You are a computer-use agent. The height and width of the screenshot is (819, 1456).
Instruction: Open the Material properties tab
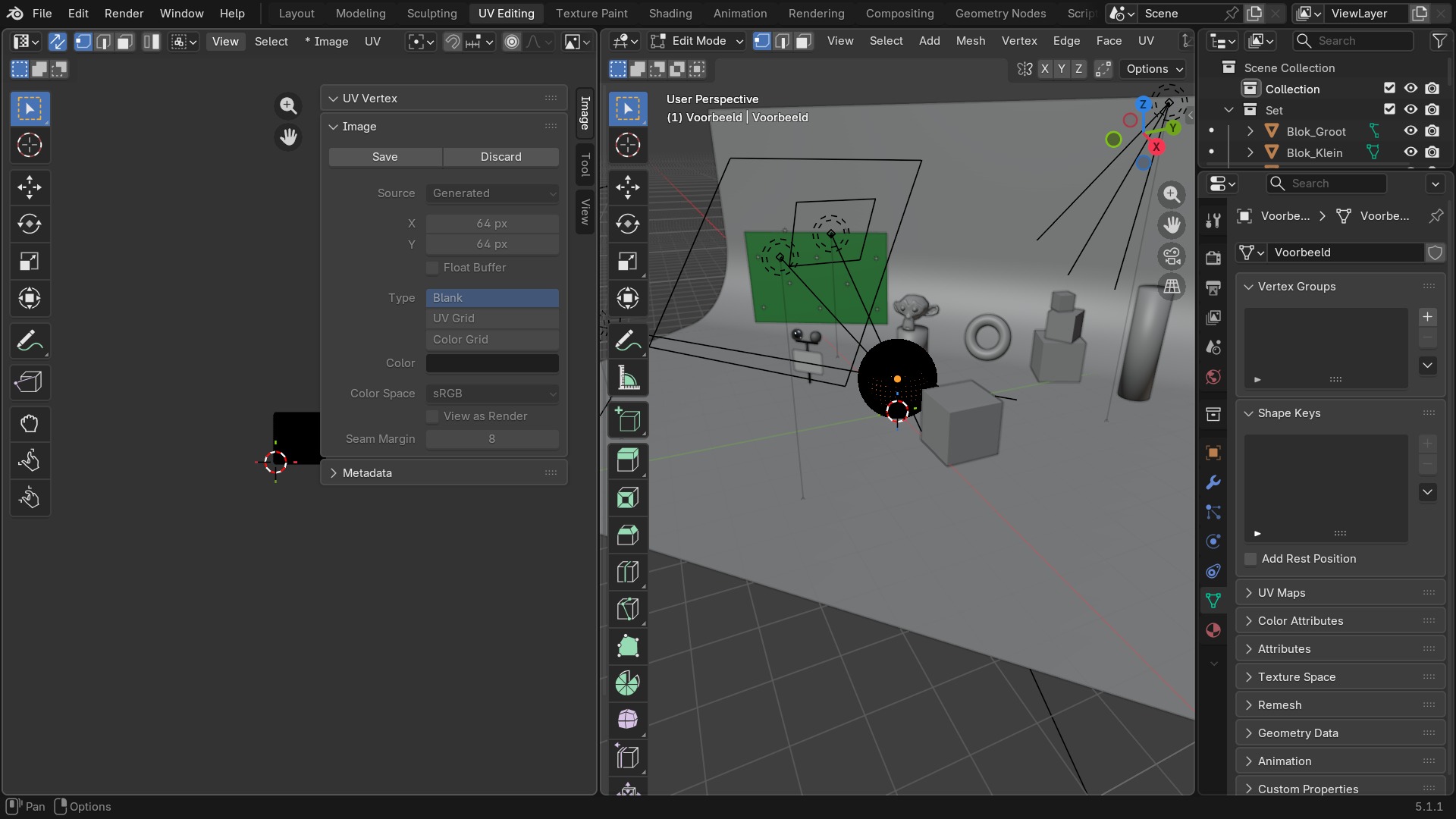[x=1213, y=630]
